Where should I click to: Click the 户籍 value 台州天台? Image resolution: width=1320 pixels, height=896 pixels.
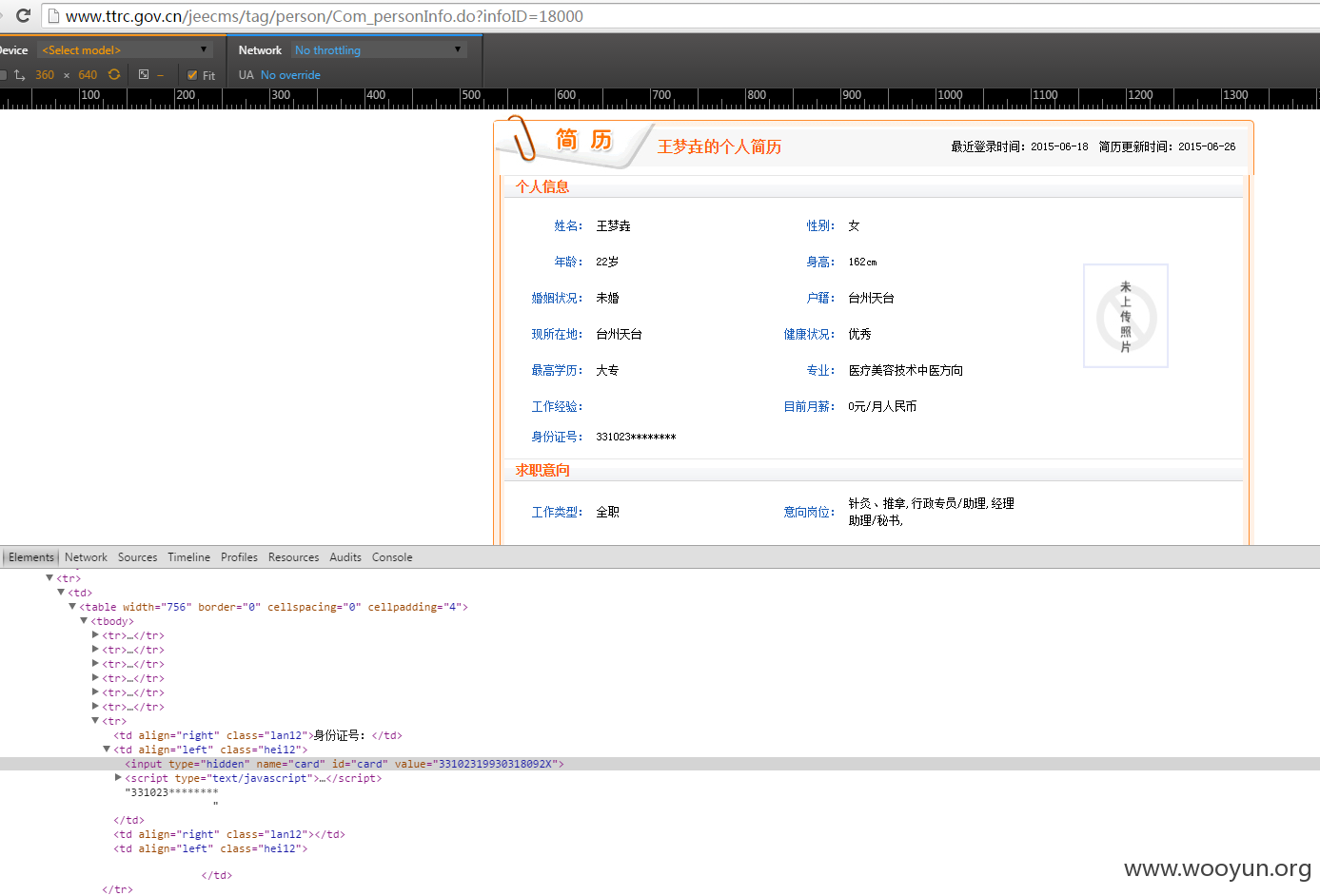pos(871,298)
